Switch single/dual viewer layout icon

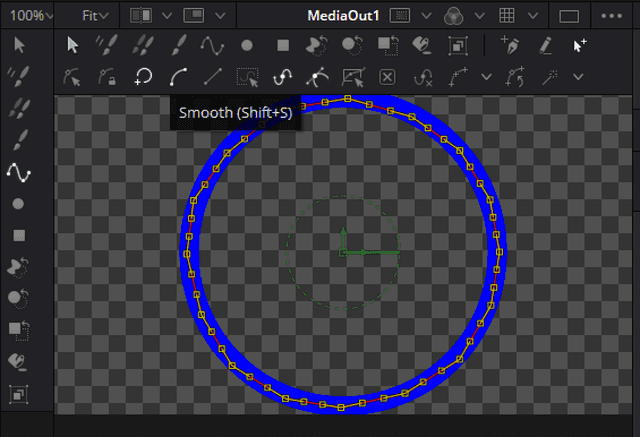569,16
